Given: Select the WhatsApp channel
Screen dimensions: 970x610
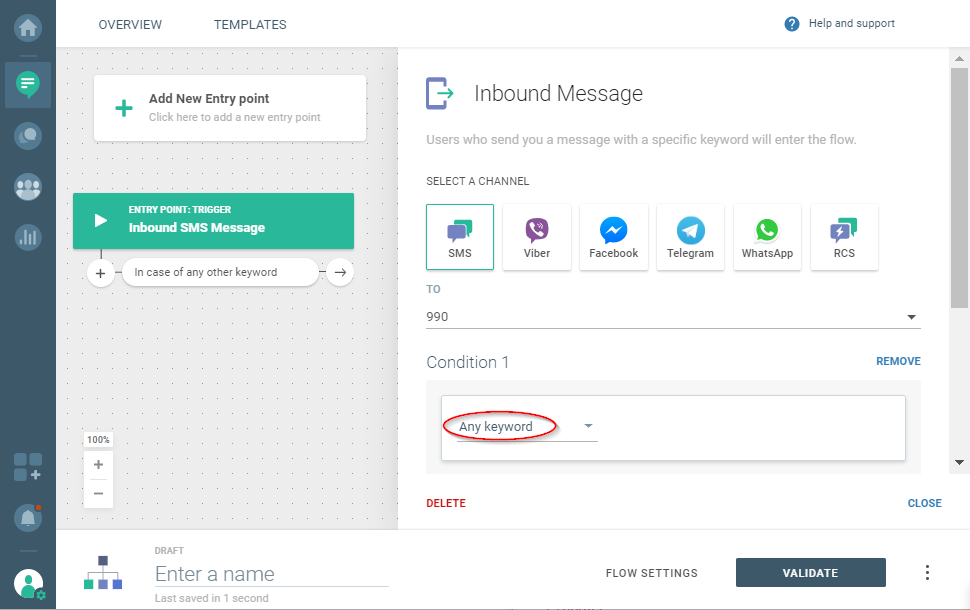Looking at the screenshot, I should coord(767,237).
